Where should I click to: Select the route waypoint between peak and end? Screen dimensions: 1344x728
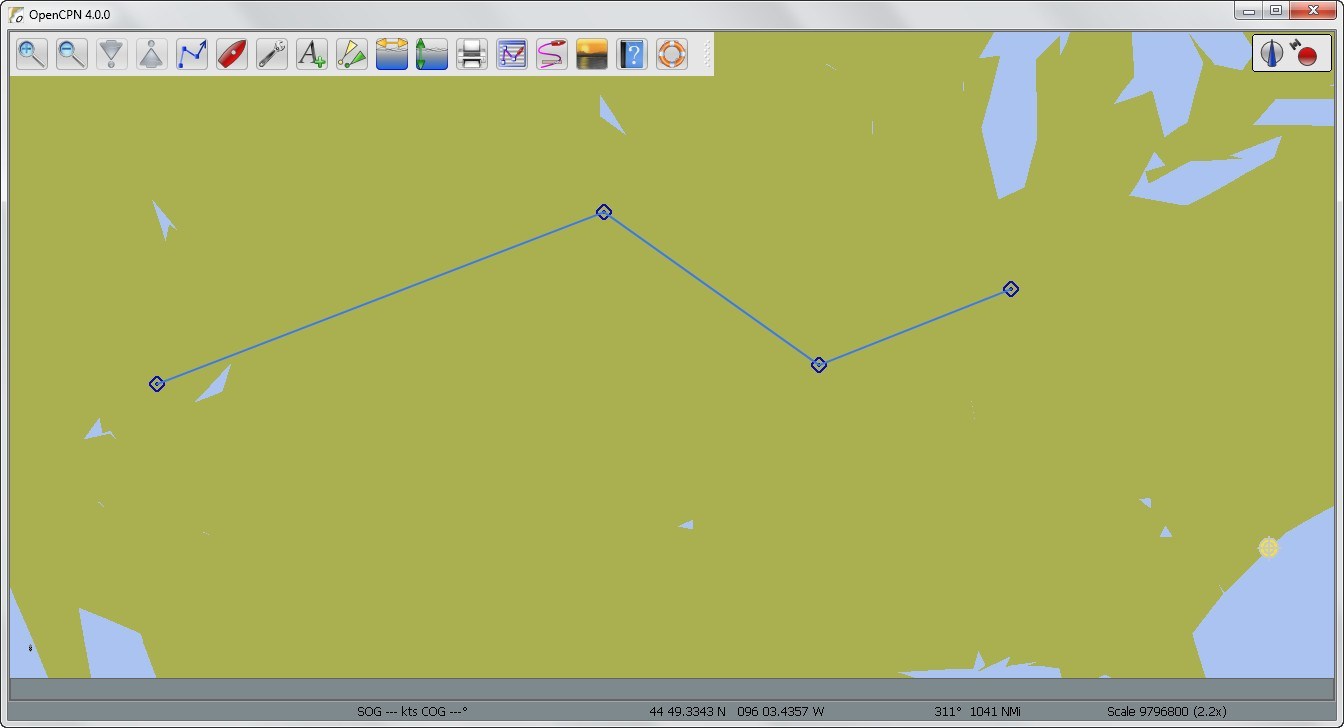[x=819, y=365]
